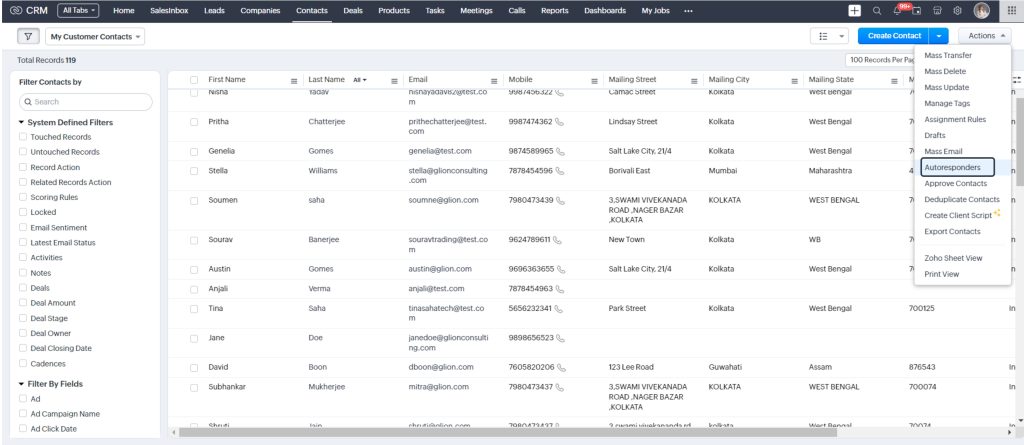The image size is (1024, 445).
Task: Toggle the filter funnel icon
Action: point(28,37)
